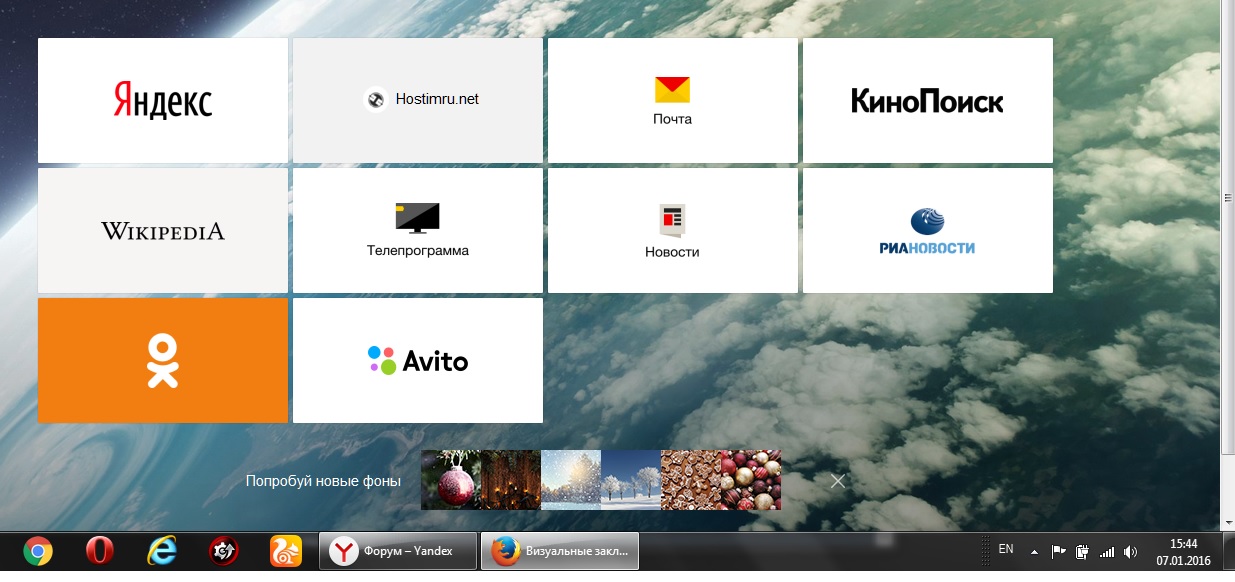The width and height of the screenshot is (1235, 582).
Task: Open the Почта mail tile
Action: coord(673,100)
